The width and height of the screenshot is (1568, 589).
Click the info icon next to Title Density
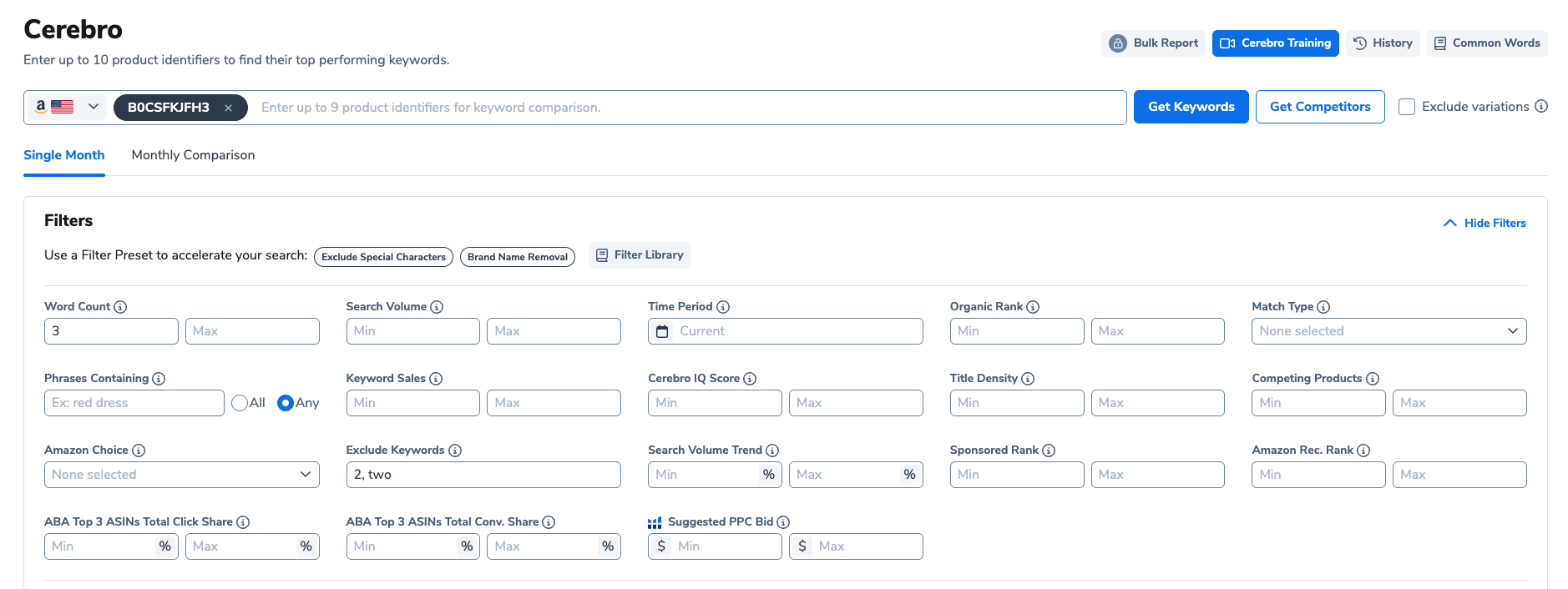[x=1028, y=379]
